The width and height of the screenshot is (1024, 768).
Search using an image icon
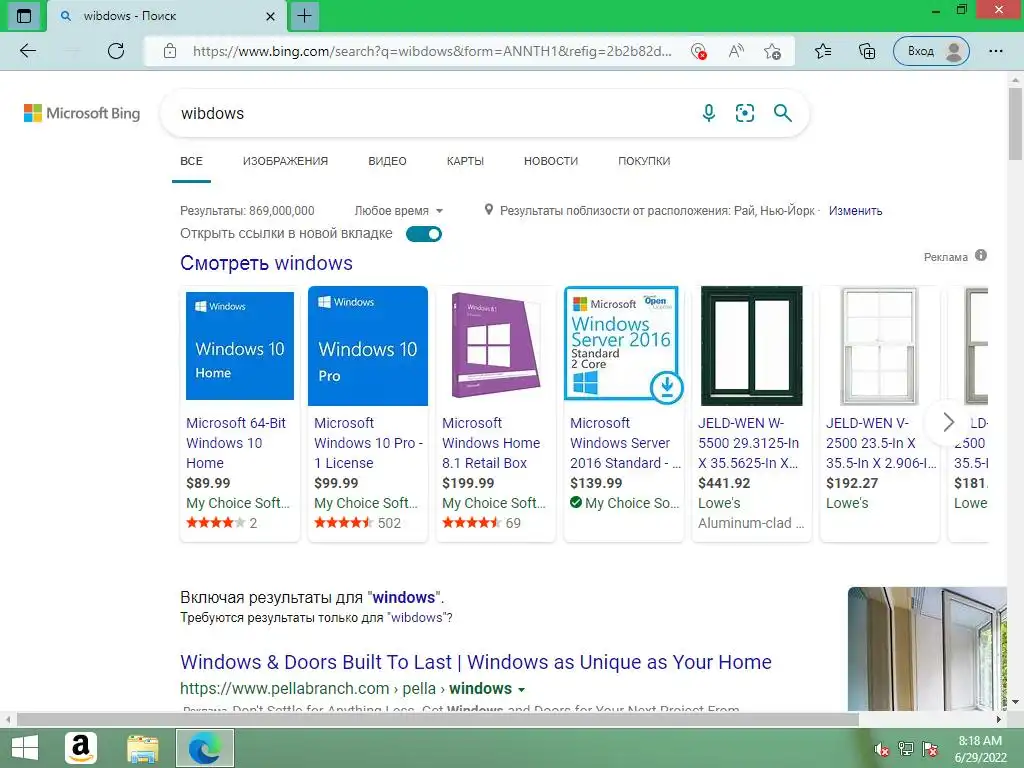click(745, 113)
